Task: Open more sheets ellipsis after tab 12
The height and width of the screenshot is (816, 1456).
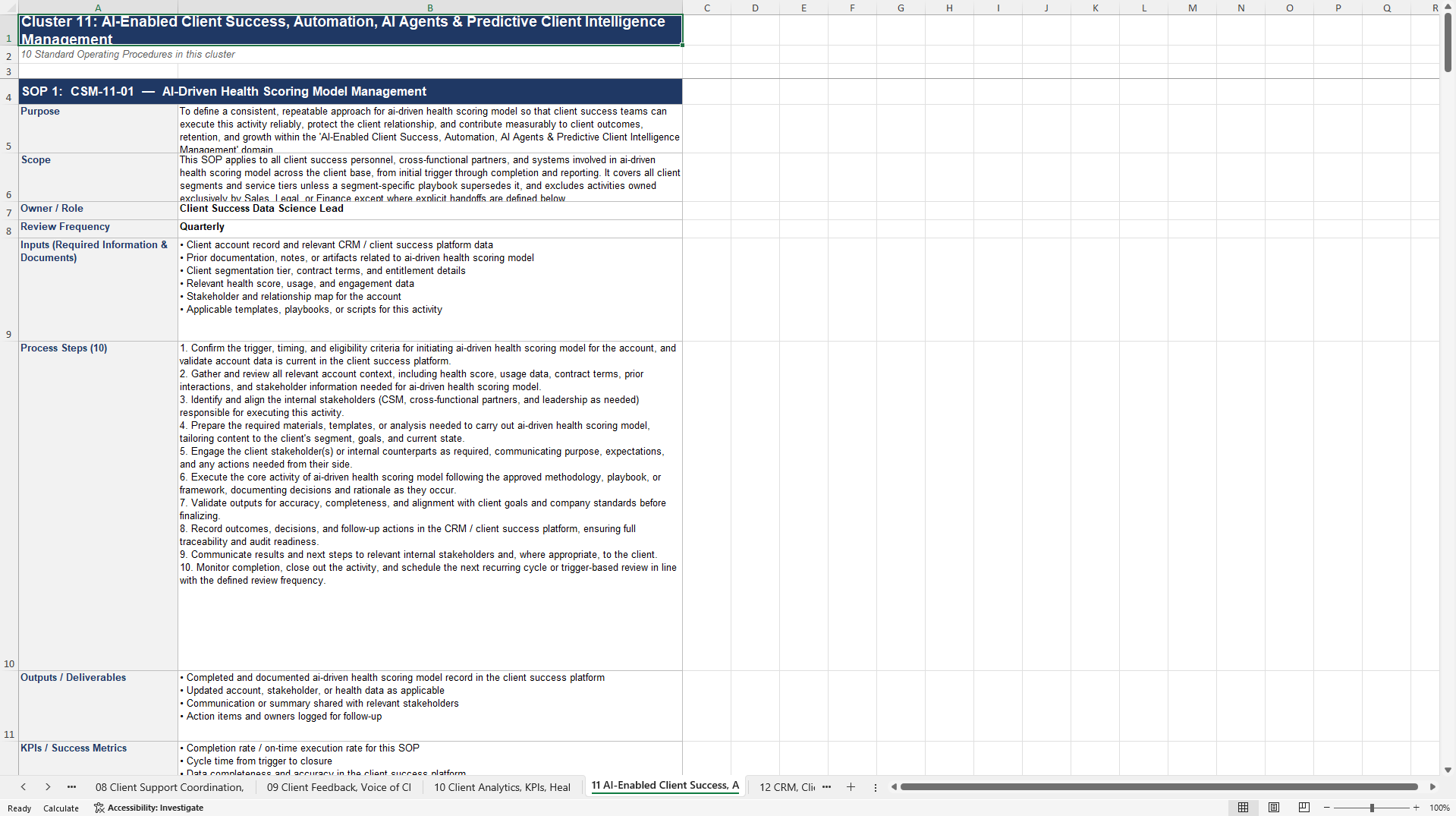Action: [826, 787]
